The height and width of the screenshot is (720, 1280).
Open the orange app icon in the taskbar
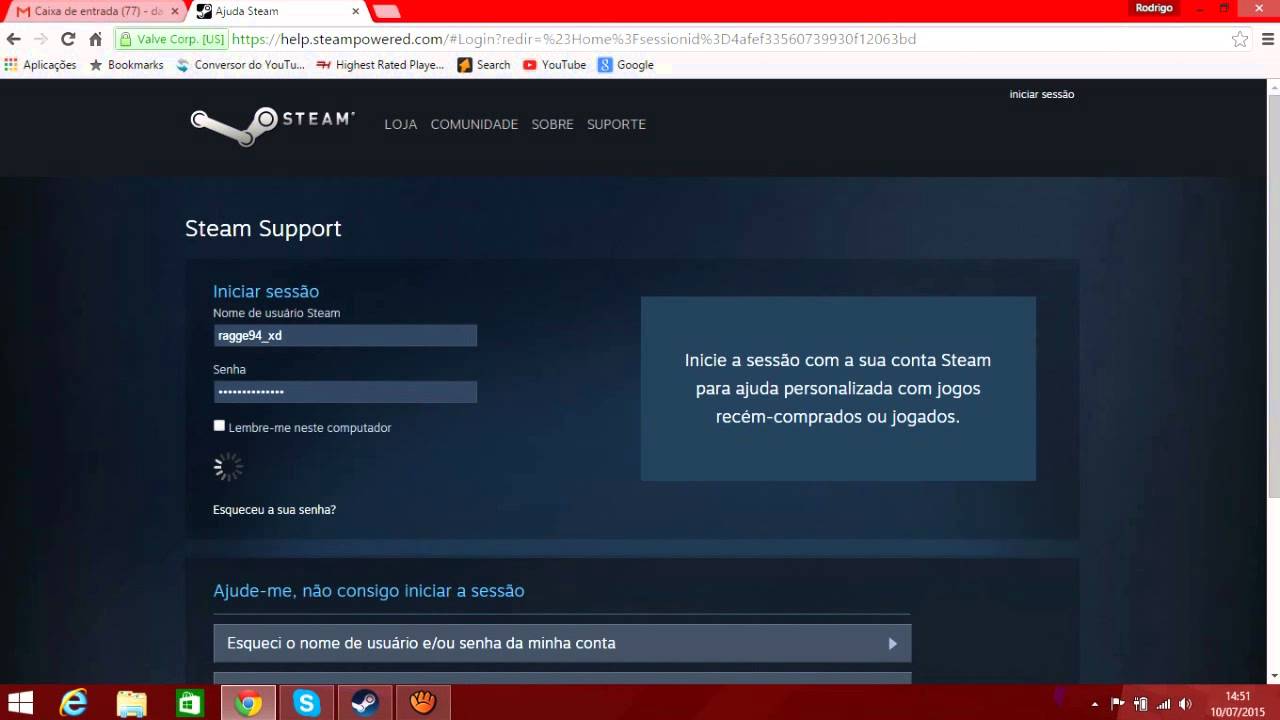coord(423,703)
